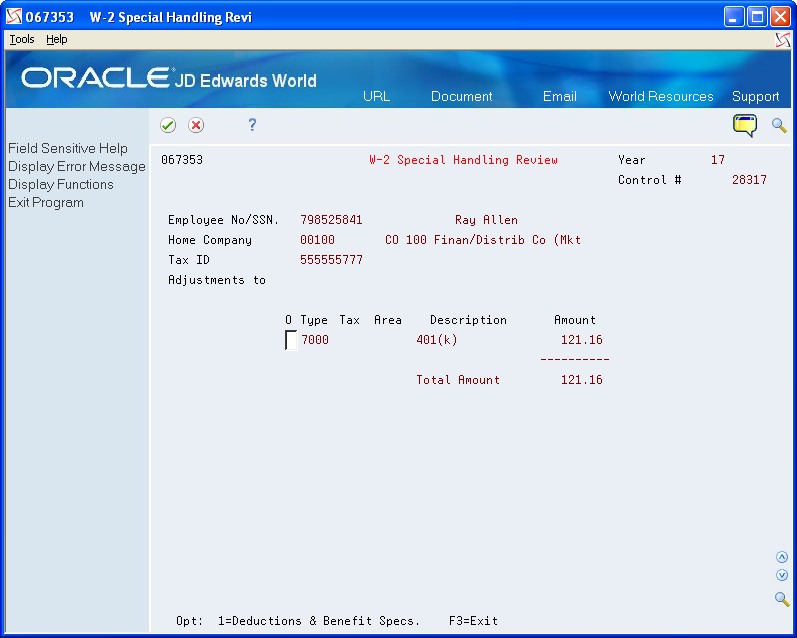
Task: Click CO 100 Finan/Distrib Co company name
Action: 483,240
